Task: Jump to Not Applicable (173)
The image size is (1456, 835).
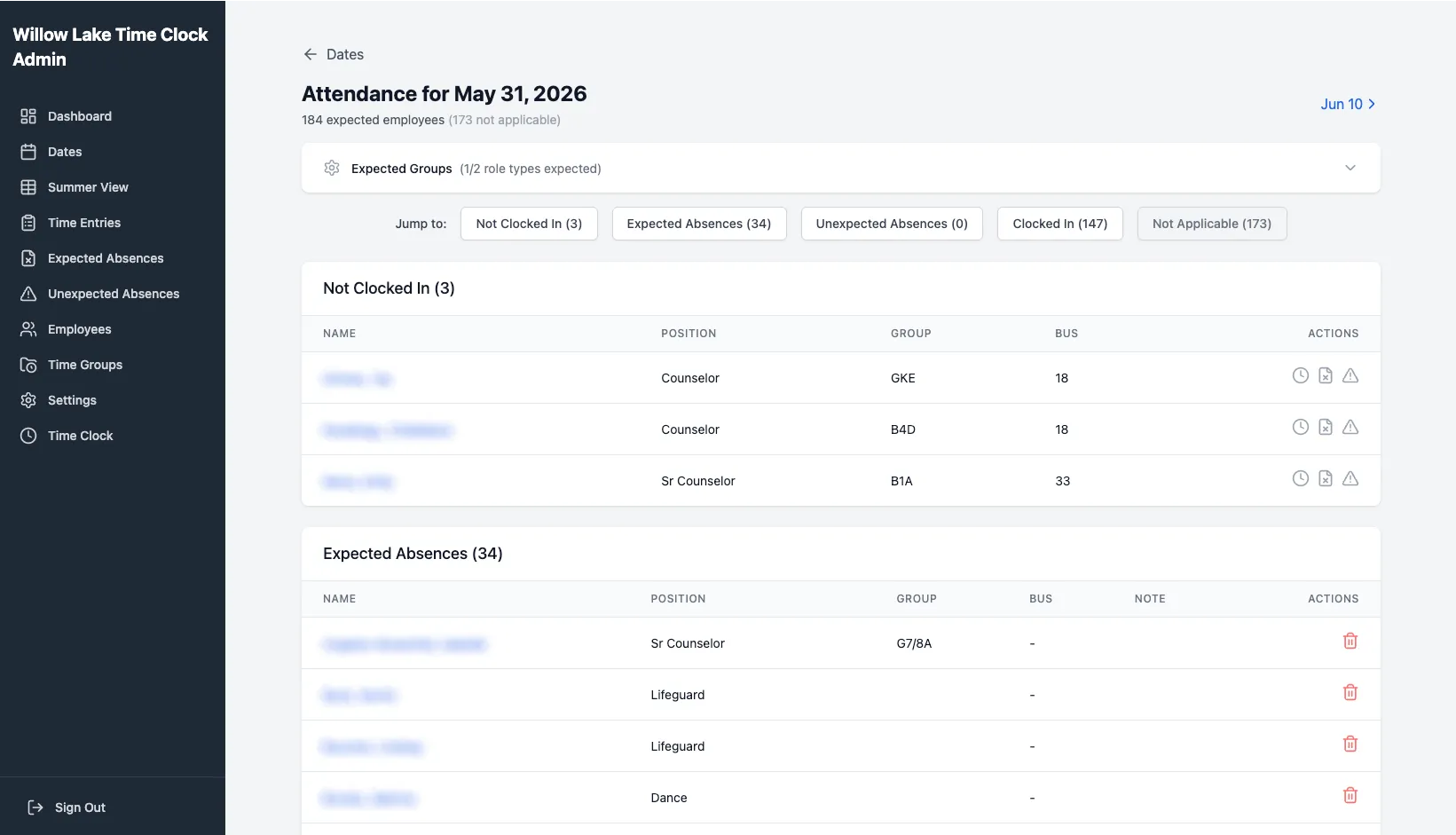Action: point(1212,224)
